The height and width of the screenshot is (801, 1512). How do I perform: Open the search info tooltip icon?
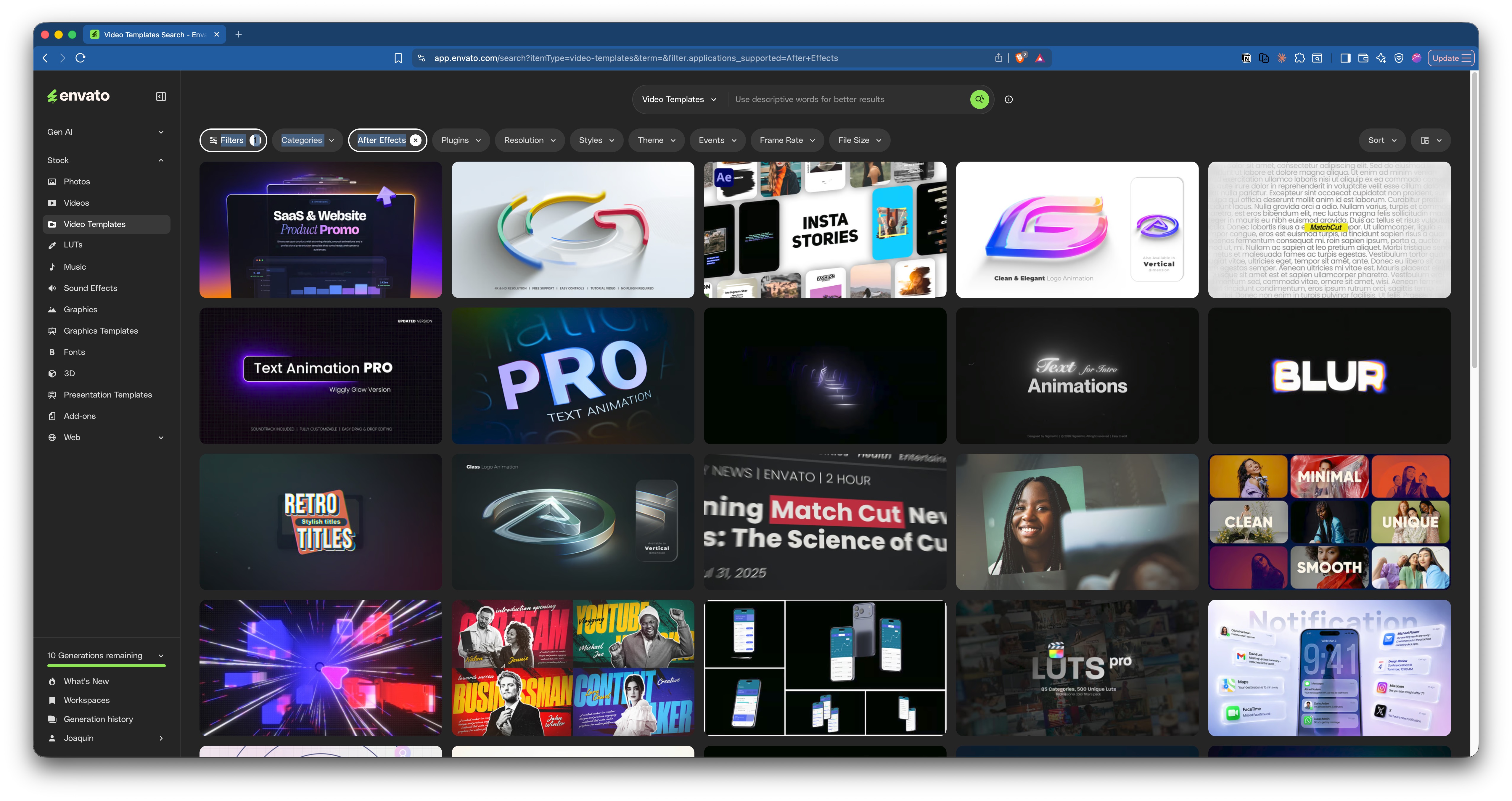(1008, 99)
